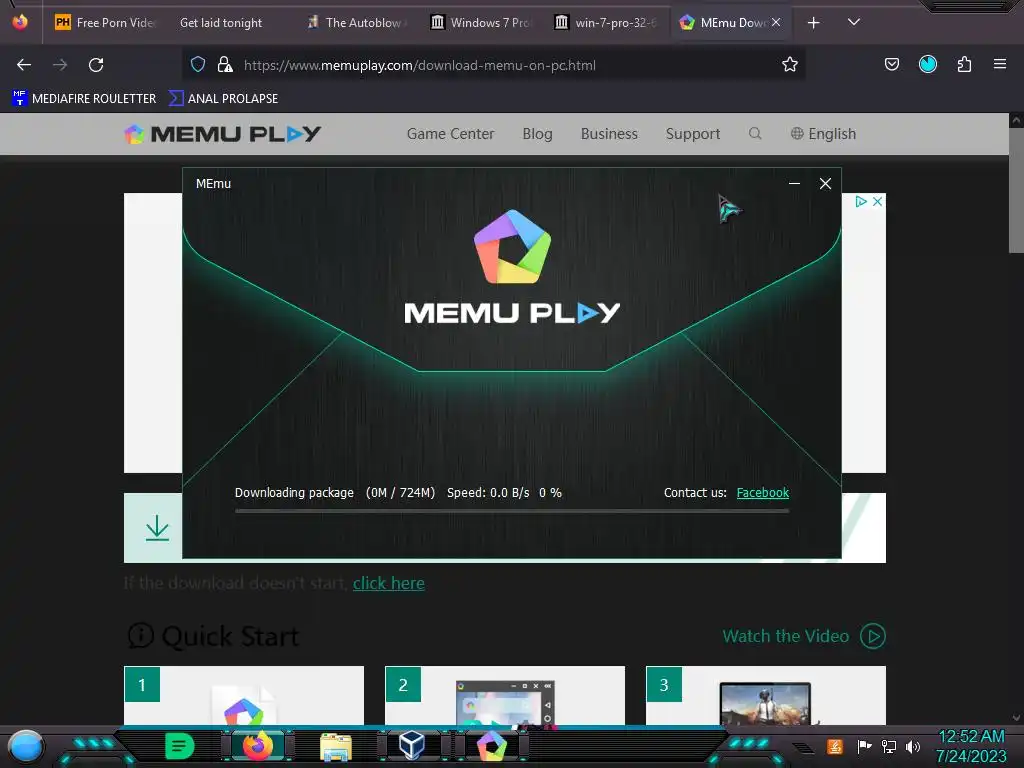Screen dimensions: 1024x768
Task: Click the AdChoices triangle icon
Action: [861, 201]
